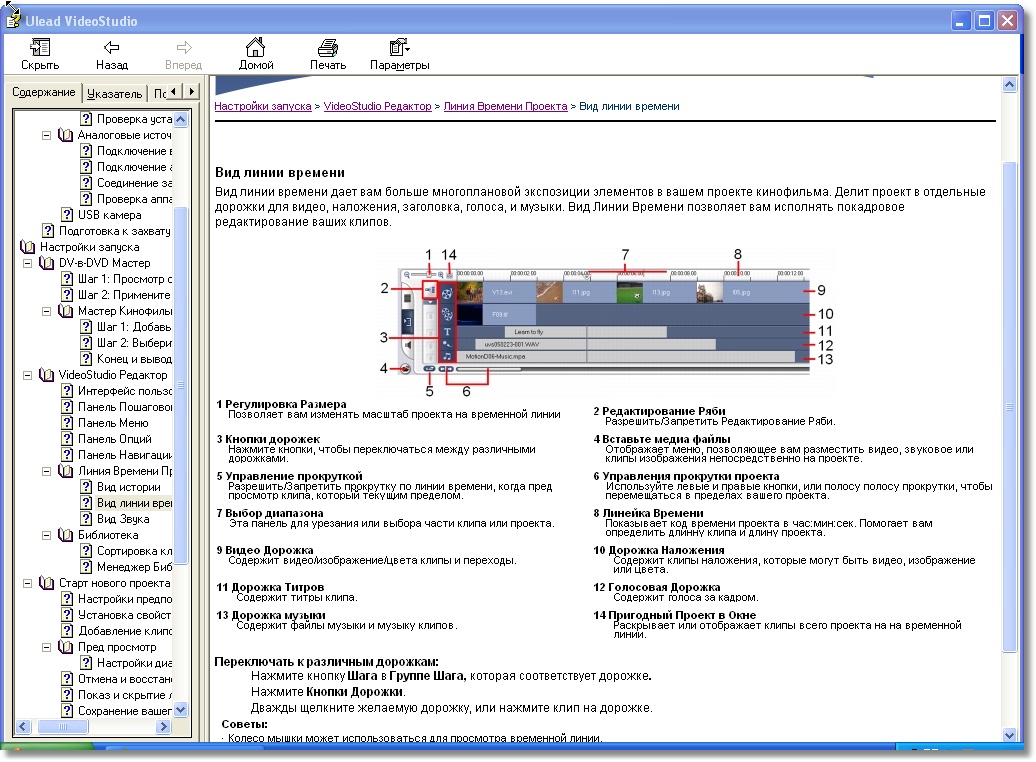
Task: Open the Сохранение вашего проекта topic
Action: click(x=125, y=711)
